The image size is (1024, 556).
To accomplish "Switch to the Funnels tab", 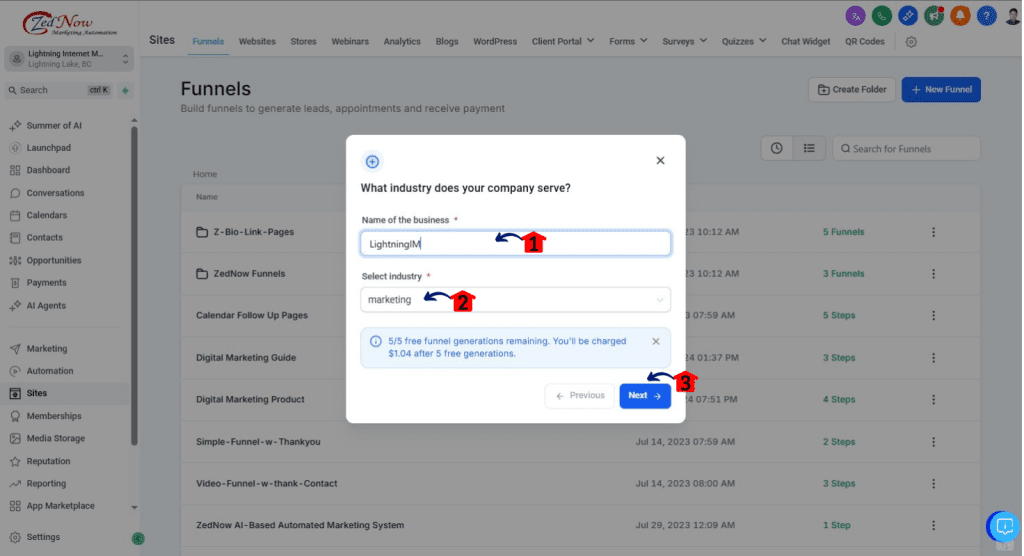I will tap(208, 41).
